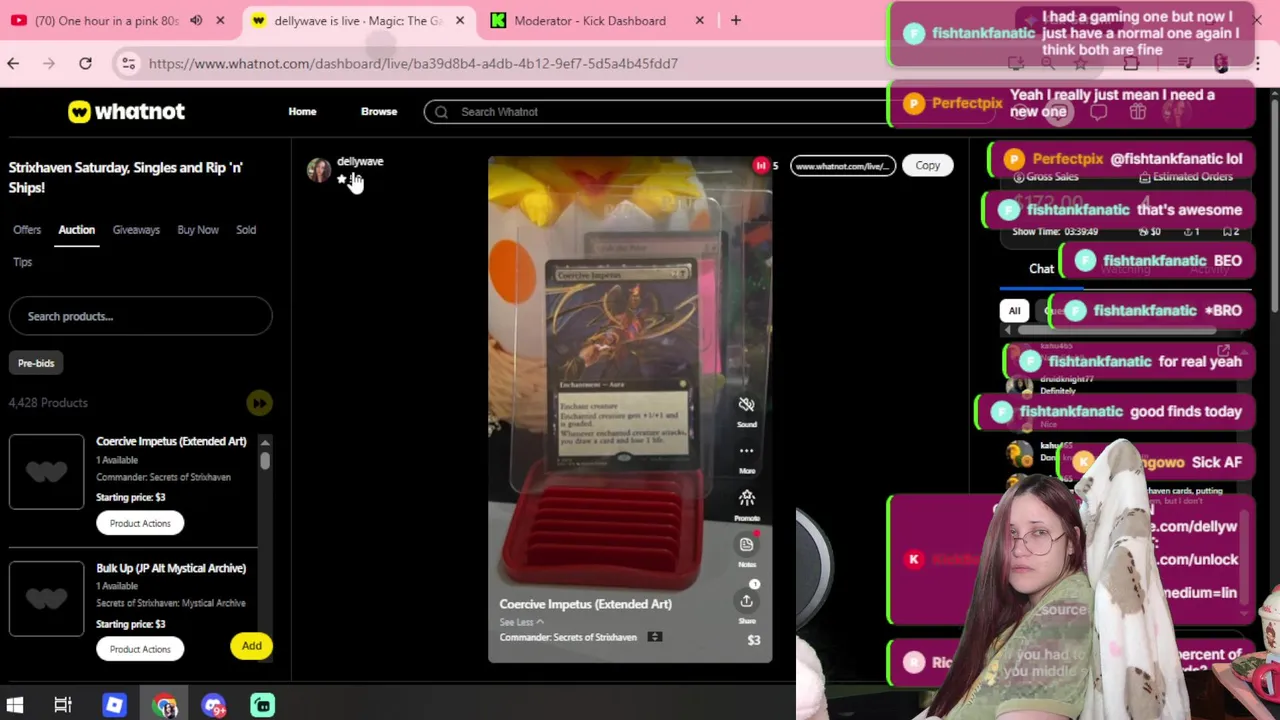Click the dellywave username
Image resolution: width=1280 pixels, height=720 pixels.
click(360, 161)
